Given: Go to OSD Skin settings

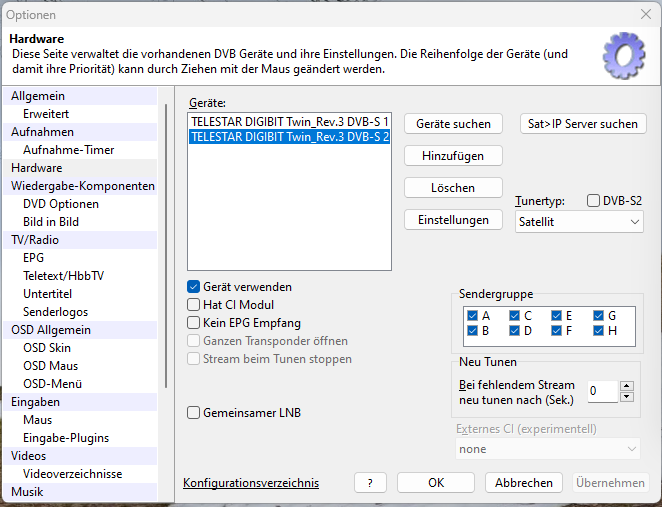Looking at the screenshot, I should pyautogui.click(x=47, y=348).
